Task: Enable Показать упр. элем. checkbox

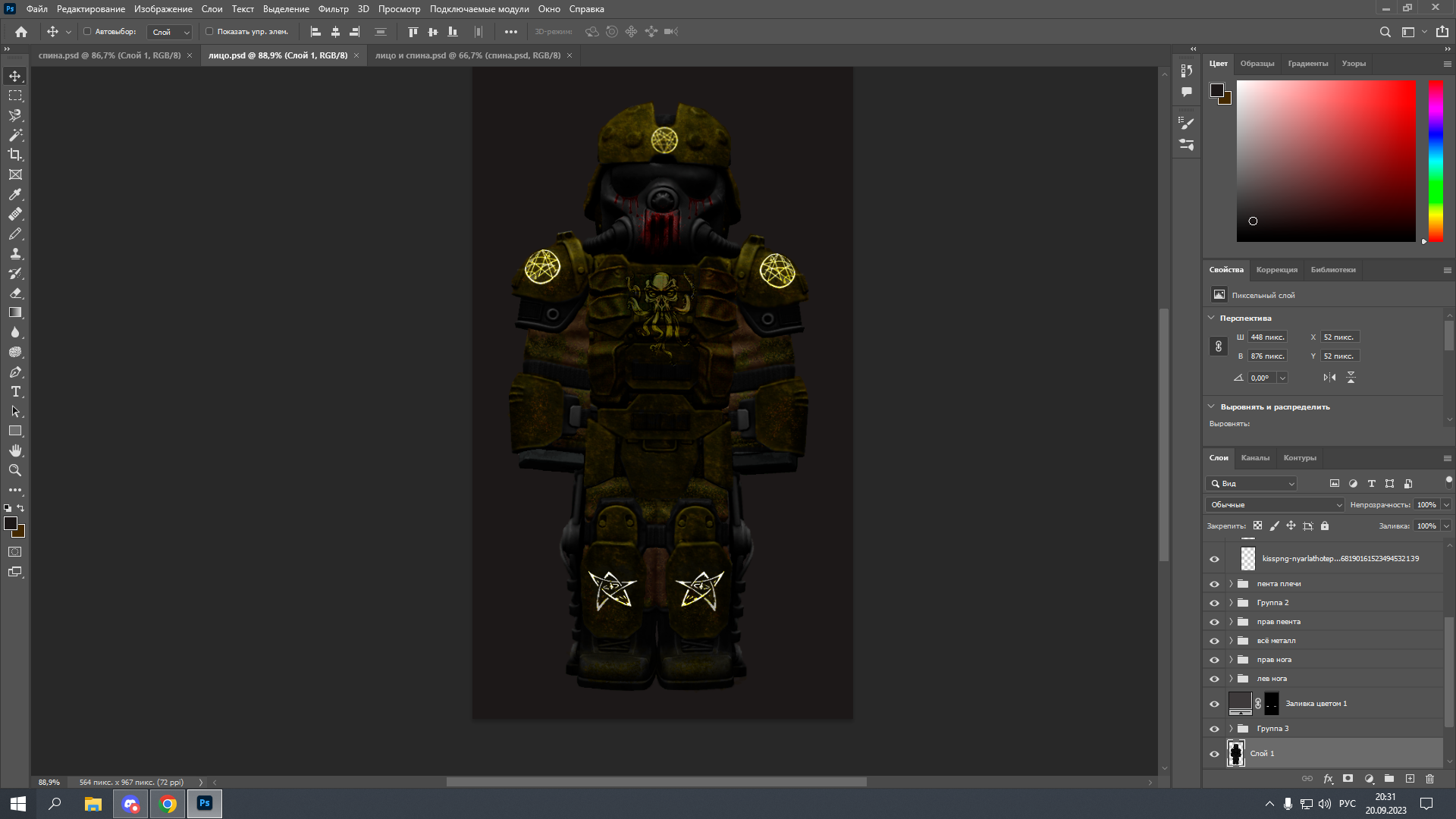Action: (209, 32)
